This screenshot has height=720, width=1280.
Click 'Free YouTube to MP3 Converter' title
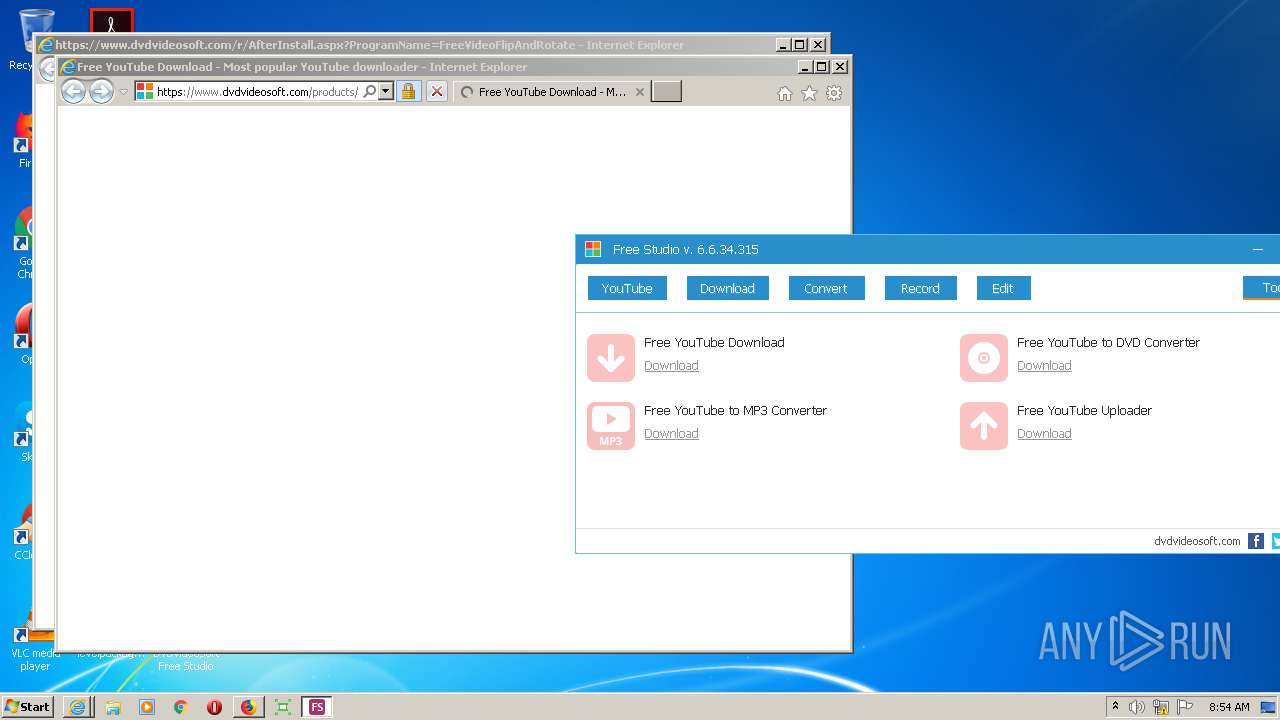(735, 410)
